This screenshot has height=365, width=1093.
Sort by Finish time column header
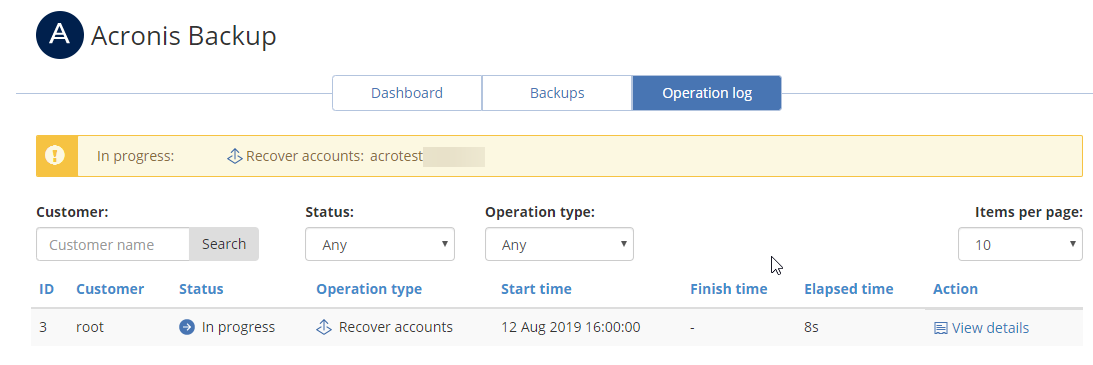pyautogui.click(x=728, y=289)
